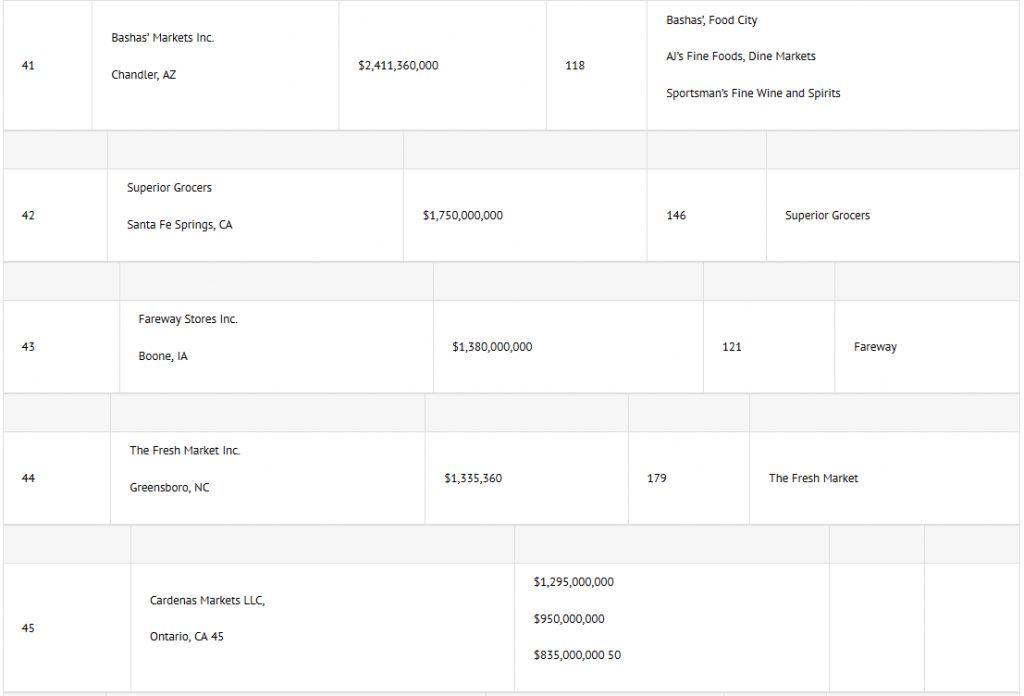Click store count 118
The width and height of the screenshot is (1024, 696).
pos(575,66)
